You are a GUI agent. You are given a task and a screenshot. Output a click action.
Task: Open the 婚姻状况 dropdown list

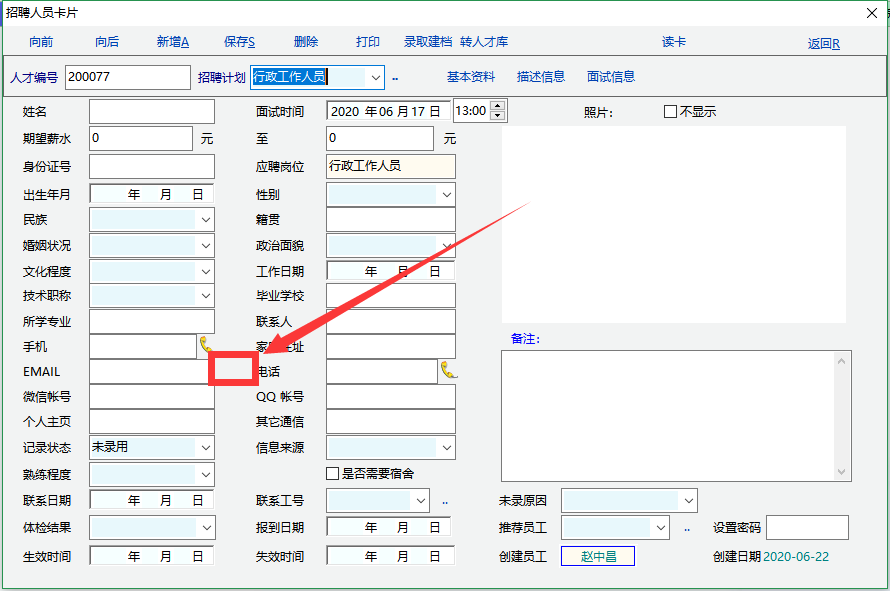click(206, 245)
